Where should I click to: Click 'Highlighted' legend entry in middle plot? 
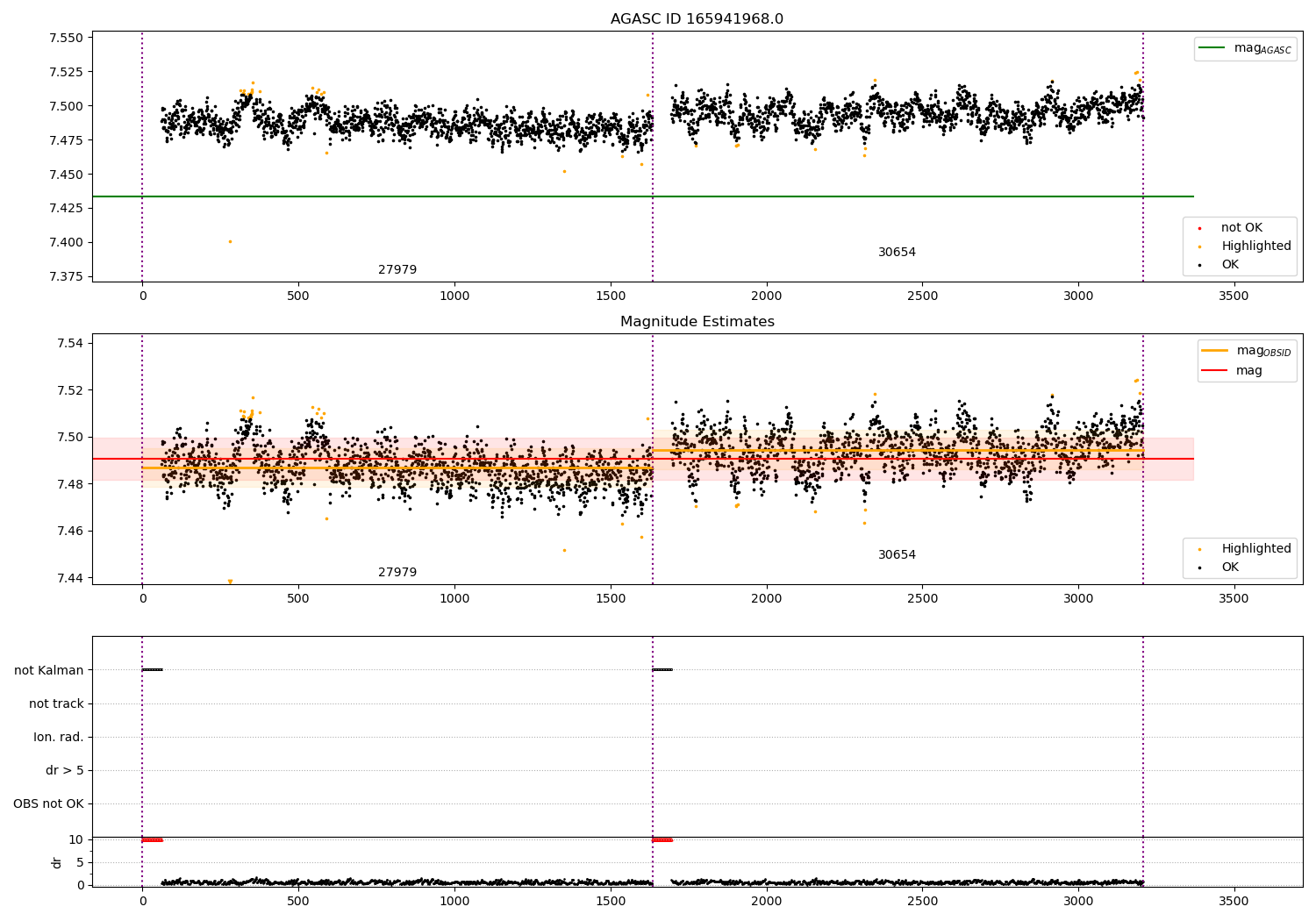pos(1256,549)
